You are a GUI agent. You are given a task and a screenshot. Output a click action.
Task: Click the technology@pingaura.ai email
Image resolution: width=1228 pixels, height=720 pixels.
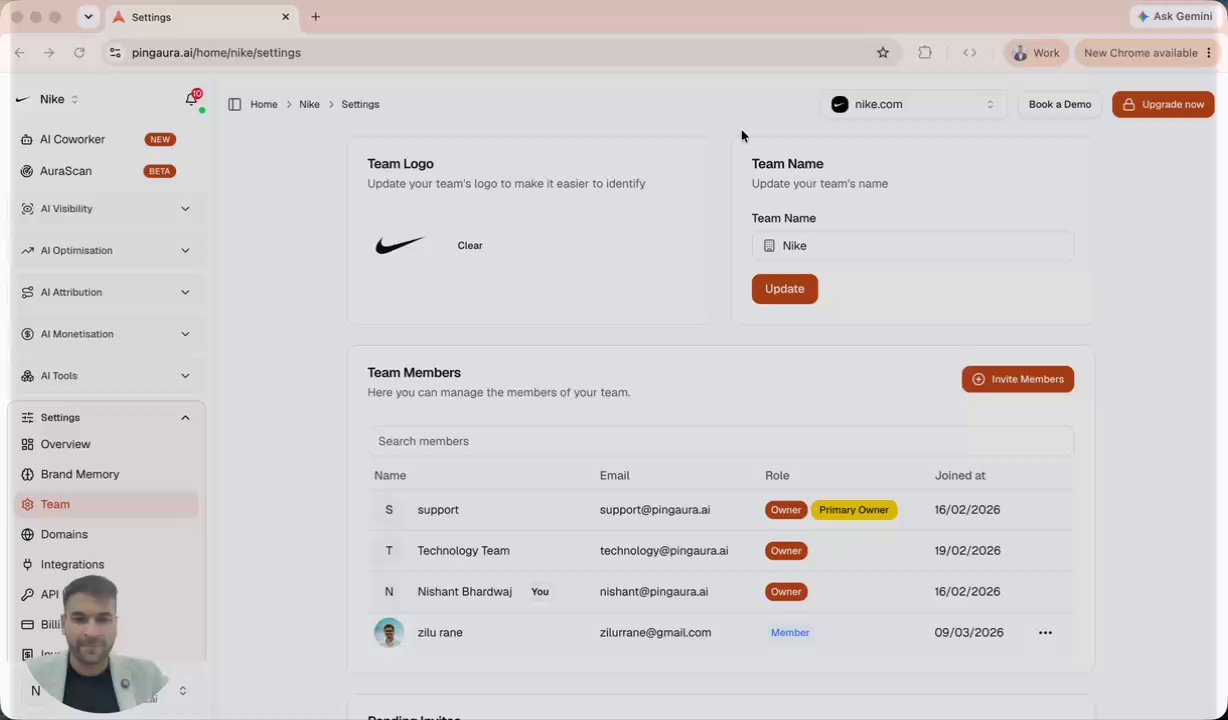point(664,551)
